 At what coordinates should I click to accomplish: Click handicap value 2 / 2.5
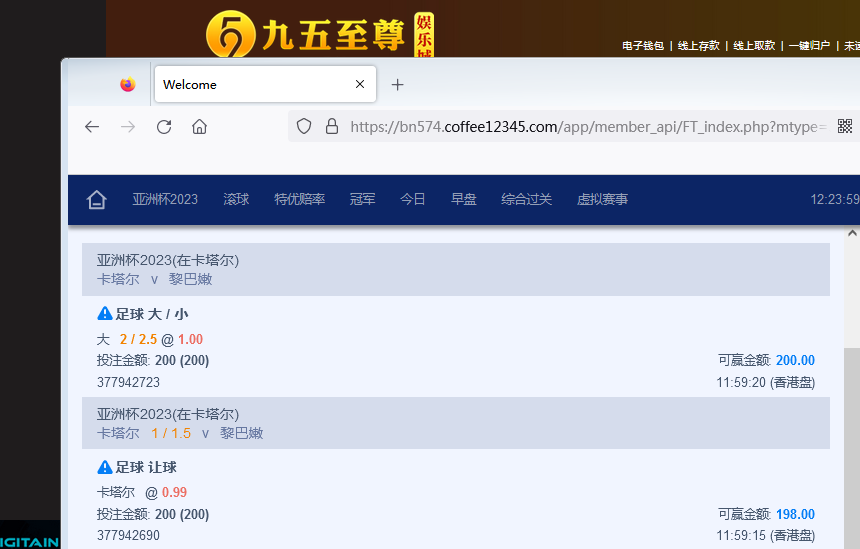138,339
